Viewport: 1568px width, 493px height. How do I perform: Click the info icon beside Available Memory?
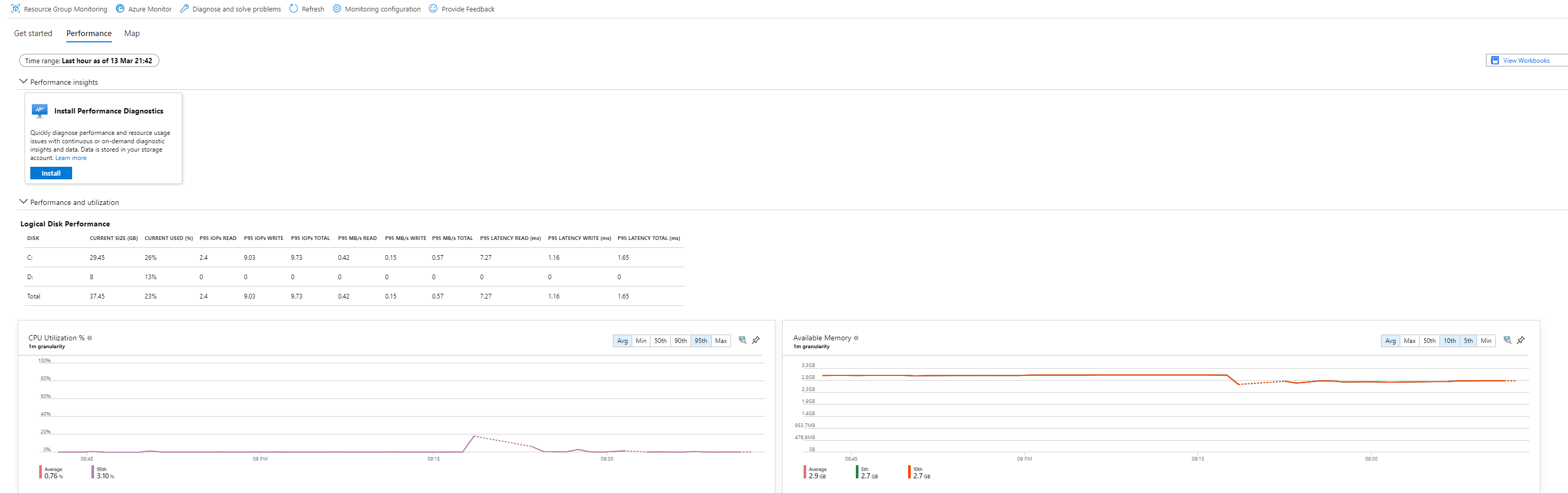[x=856, y=338]
